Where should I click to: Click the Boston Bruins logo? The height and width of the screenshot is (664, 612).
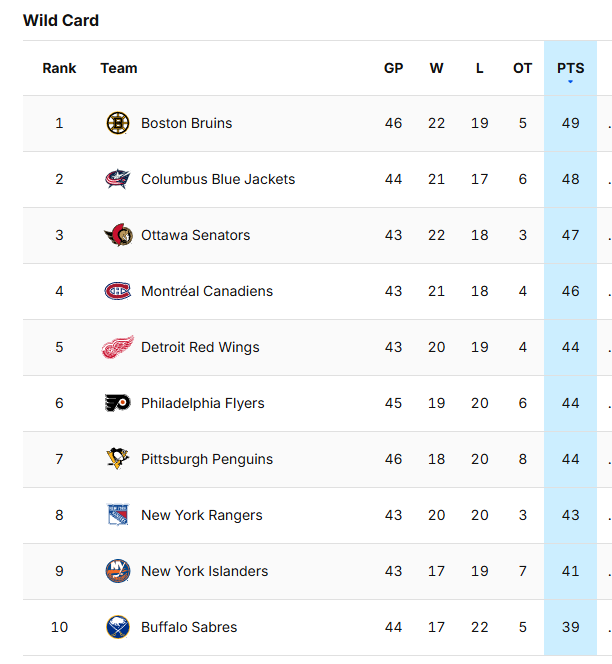coord(118,123)
